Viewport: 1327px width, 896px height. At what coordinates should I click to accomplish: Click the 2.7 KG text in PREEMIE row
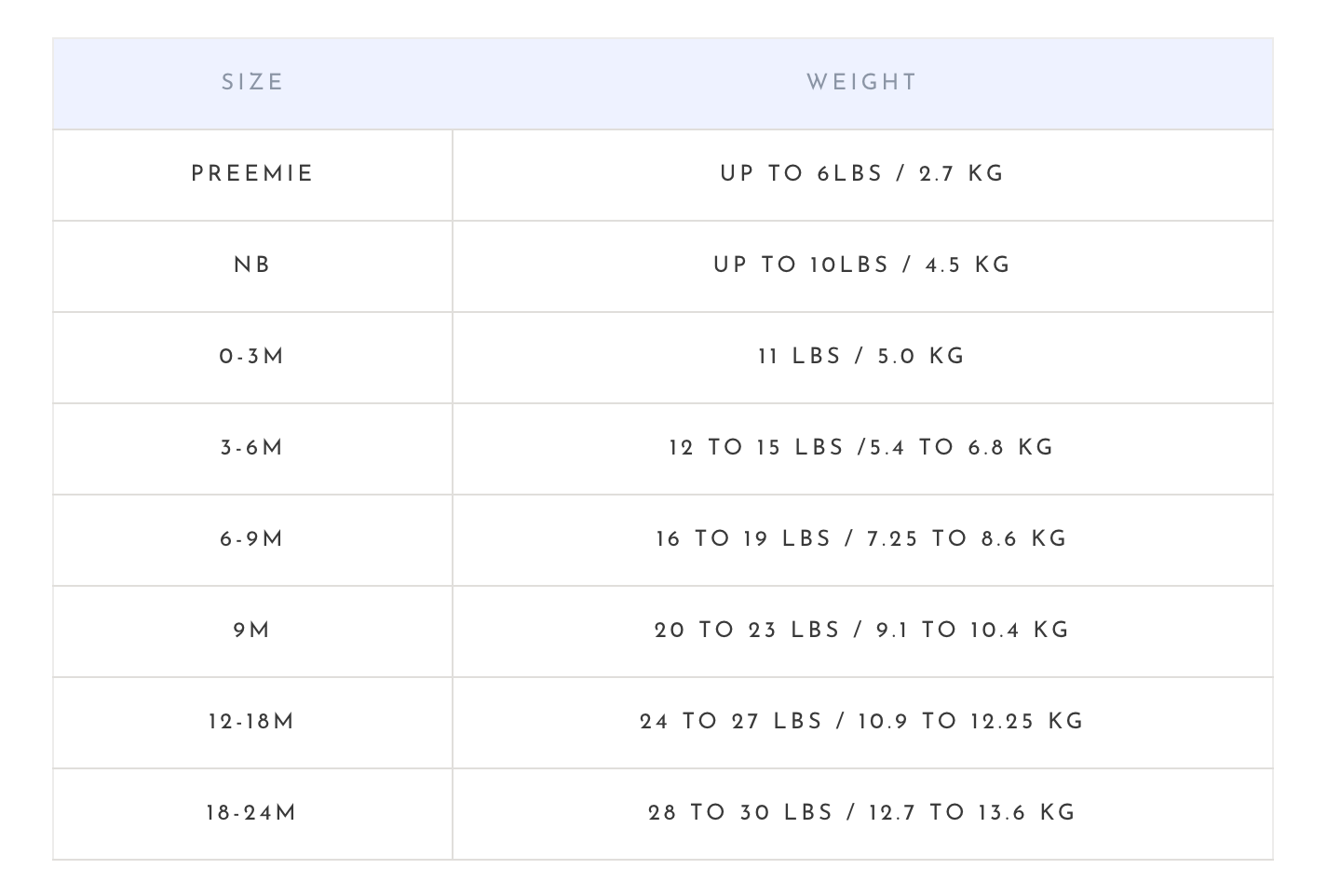click(961, 174)
